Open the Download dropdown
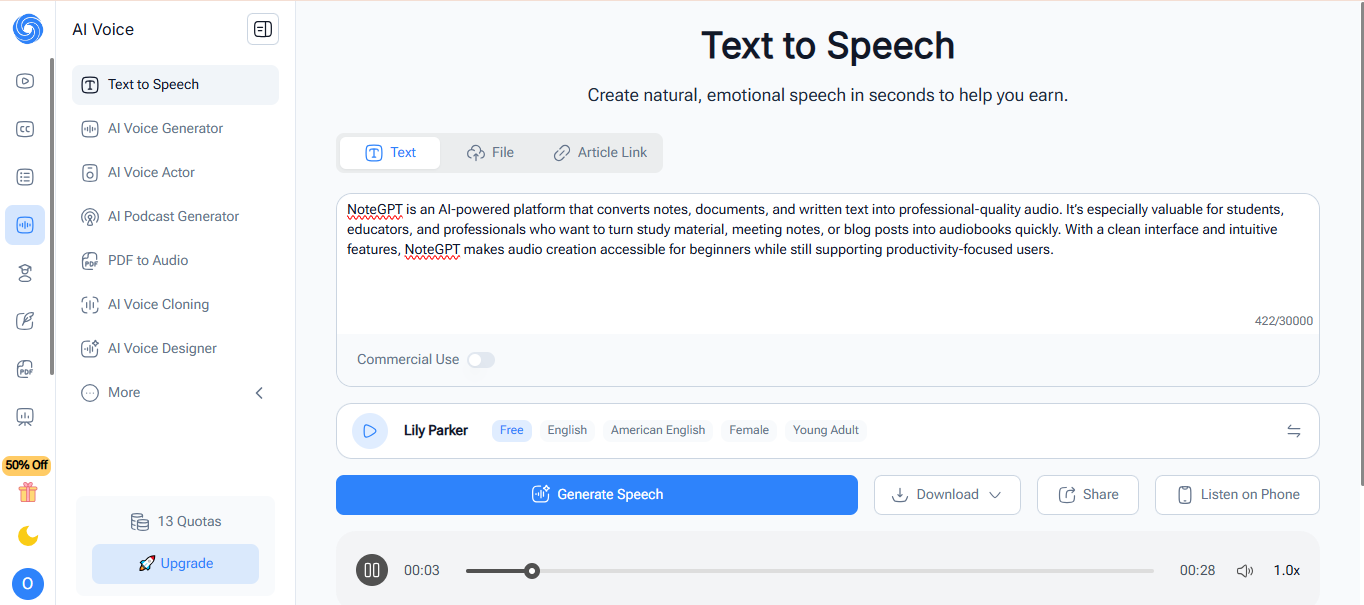 click(947, 495)
